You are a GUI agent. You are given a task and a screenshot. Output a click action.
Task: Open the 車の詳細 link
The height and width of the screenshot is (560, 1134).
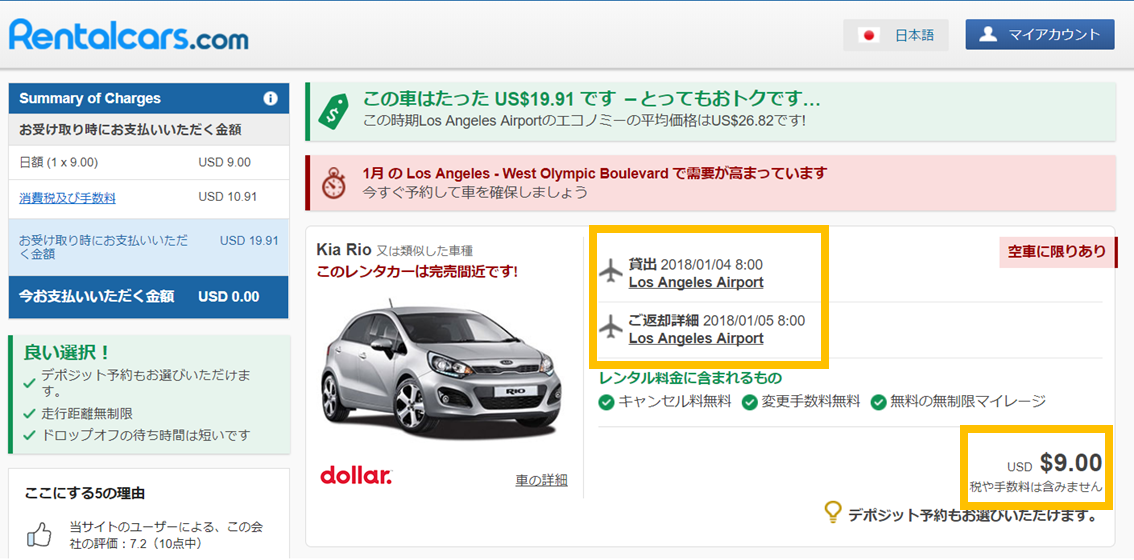541,480
